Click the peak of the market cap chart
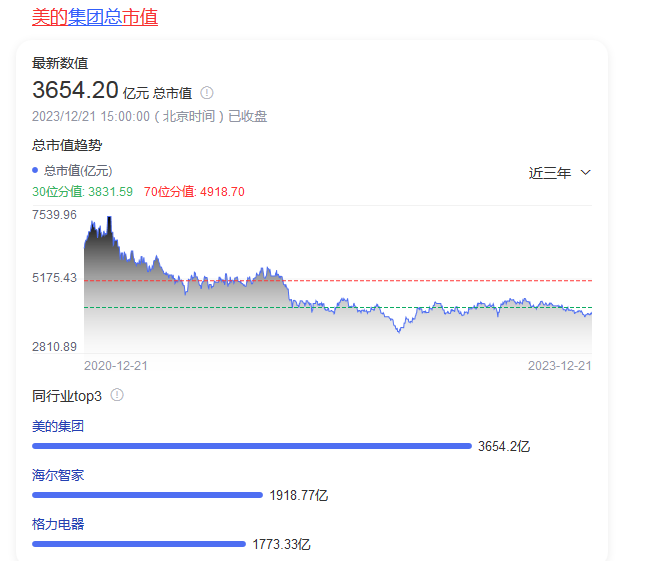This screenshot has width=655, height=561. tap(109, 218)
